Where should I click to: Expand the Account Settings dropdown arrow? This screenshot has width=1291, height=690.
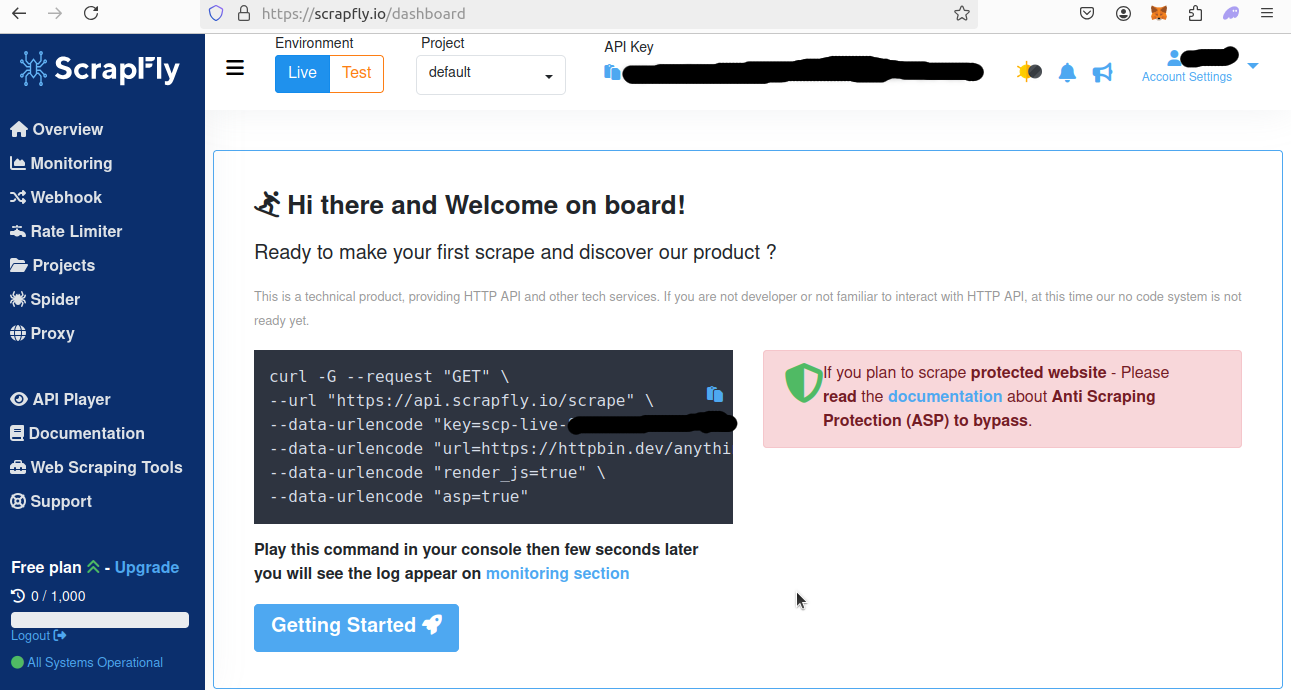click(x=1253, y=66)
